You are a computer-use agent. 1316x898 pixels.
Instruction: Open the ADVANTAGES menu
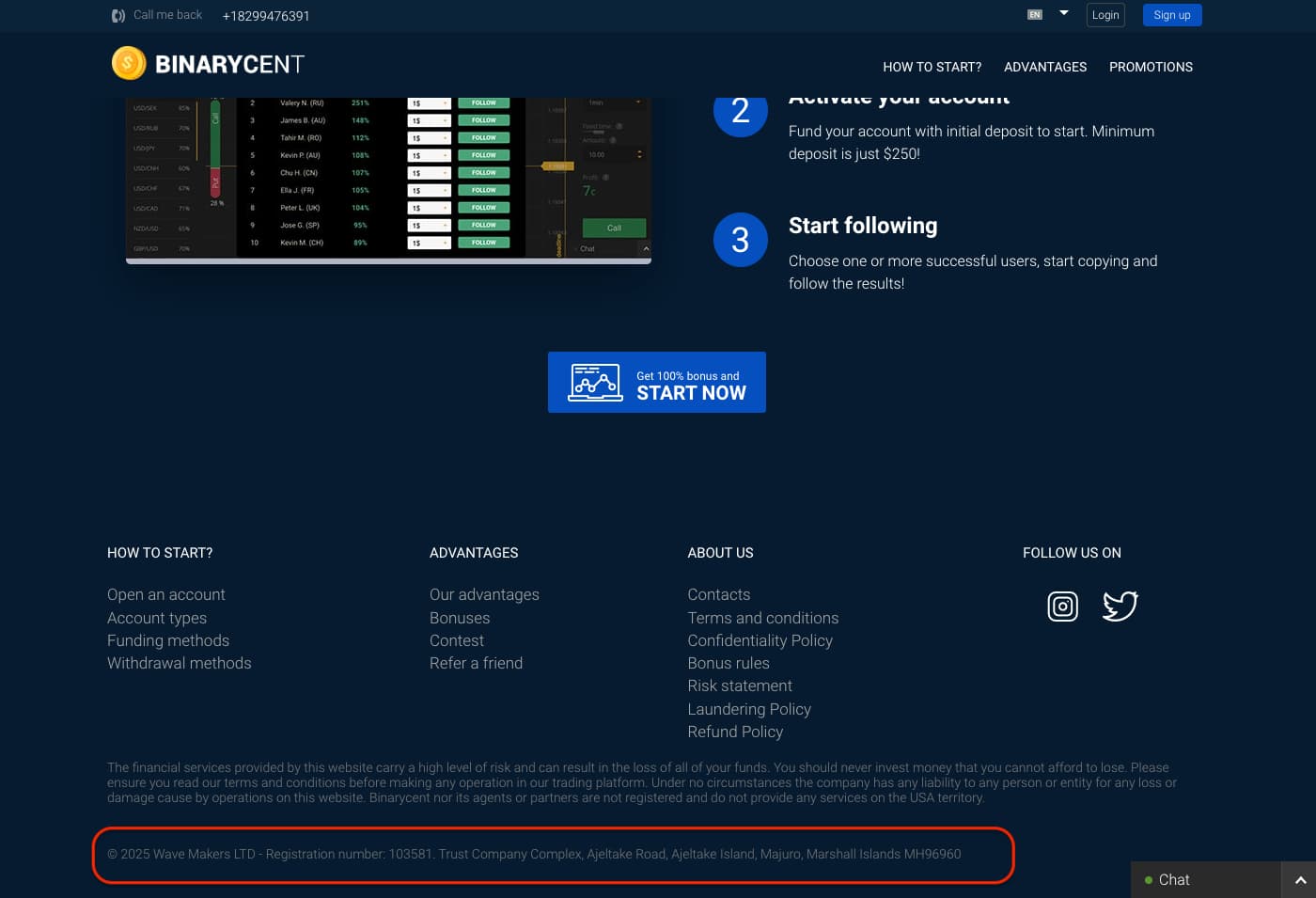pos(1045,67)
